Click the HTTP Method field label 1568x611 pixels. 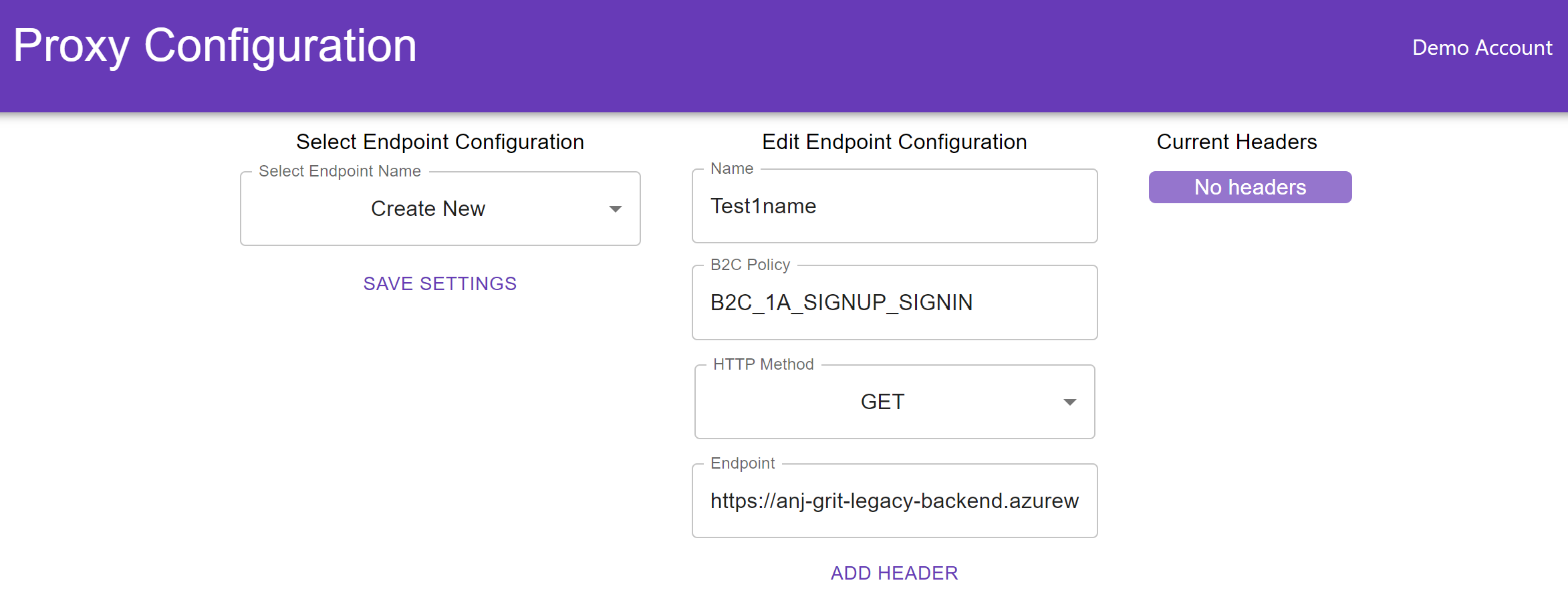point(763,364)
